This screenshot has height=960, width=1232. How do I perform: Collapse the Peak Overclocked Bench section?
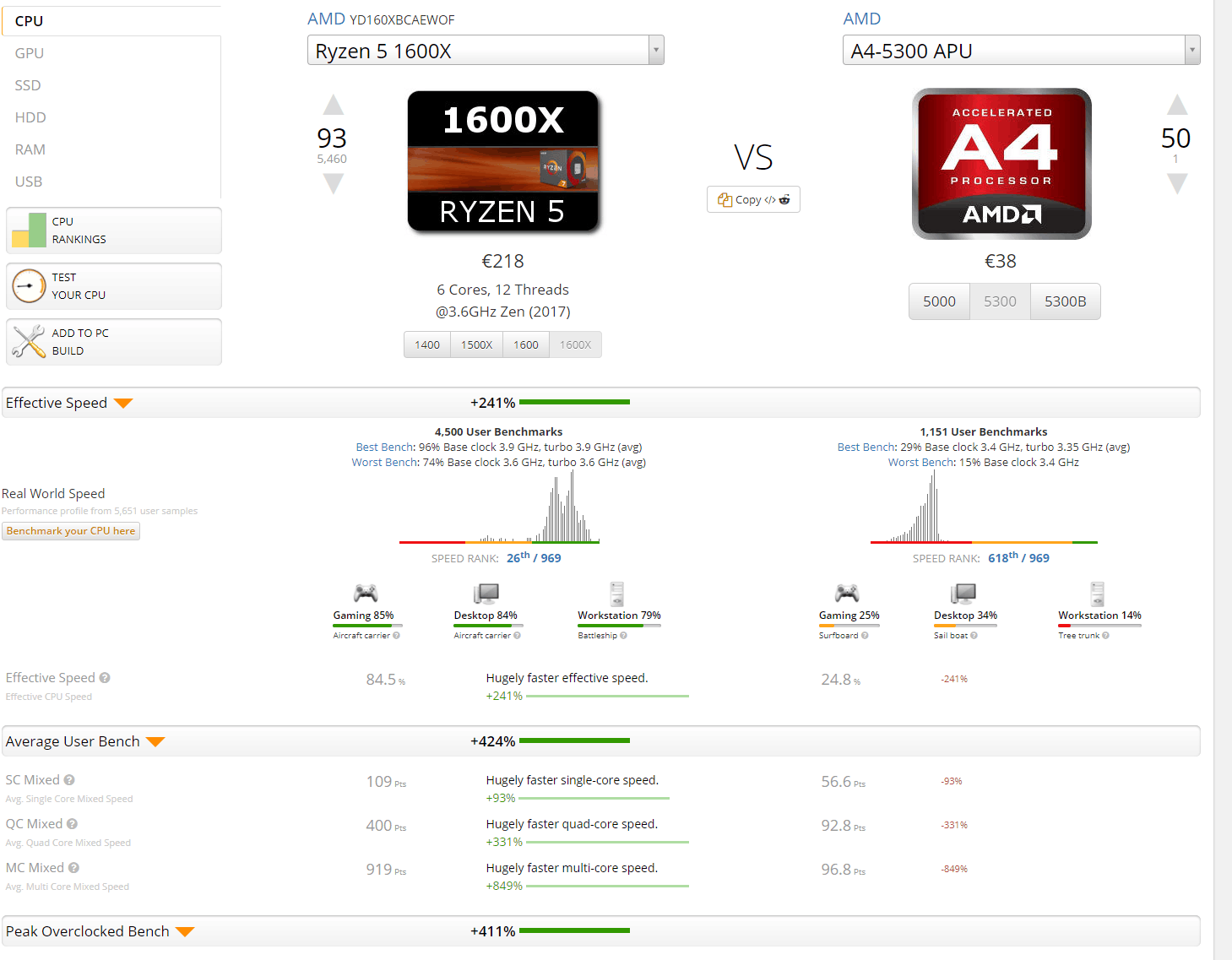coord(186,931)
